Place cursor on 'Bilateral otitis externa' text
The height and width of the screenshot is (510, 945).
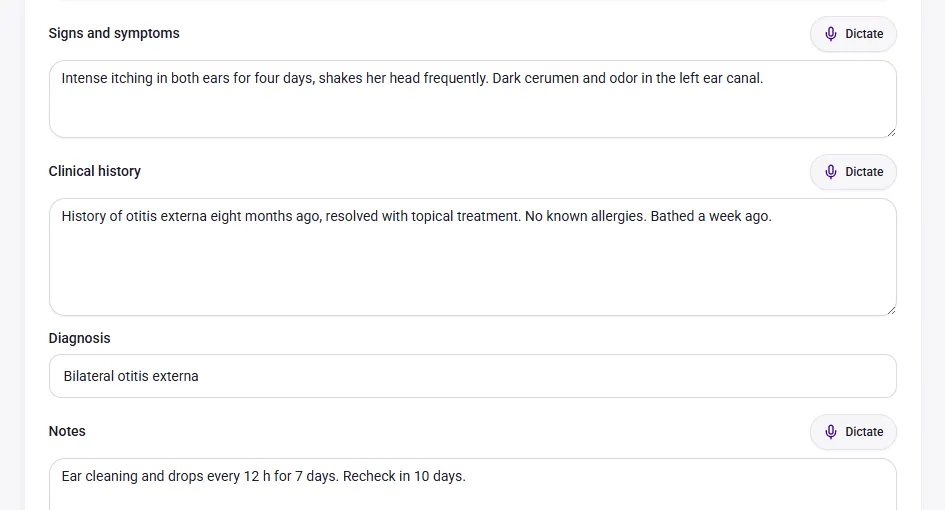131,376
